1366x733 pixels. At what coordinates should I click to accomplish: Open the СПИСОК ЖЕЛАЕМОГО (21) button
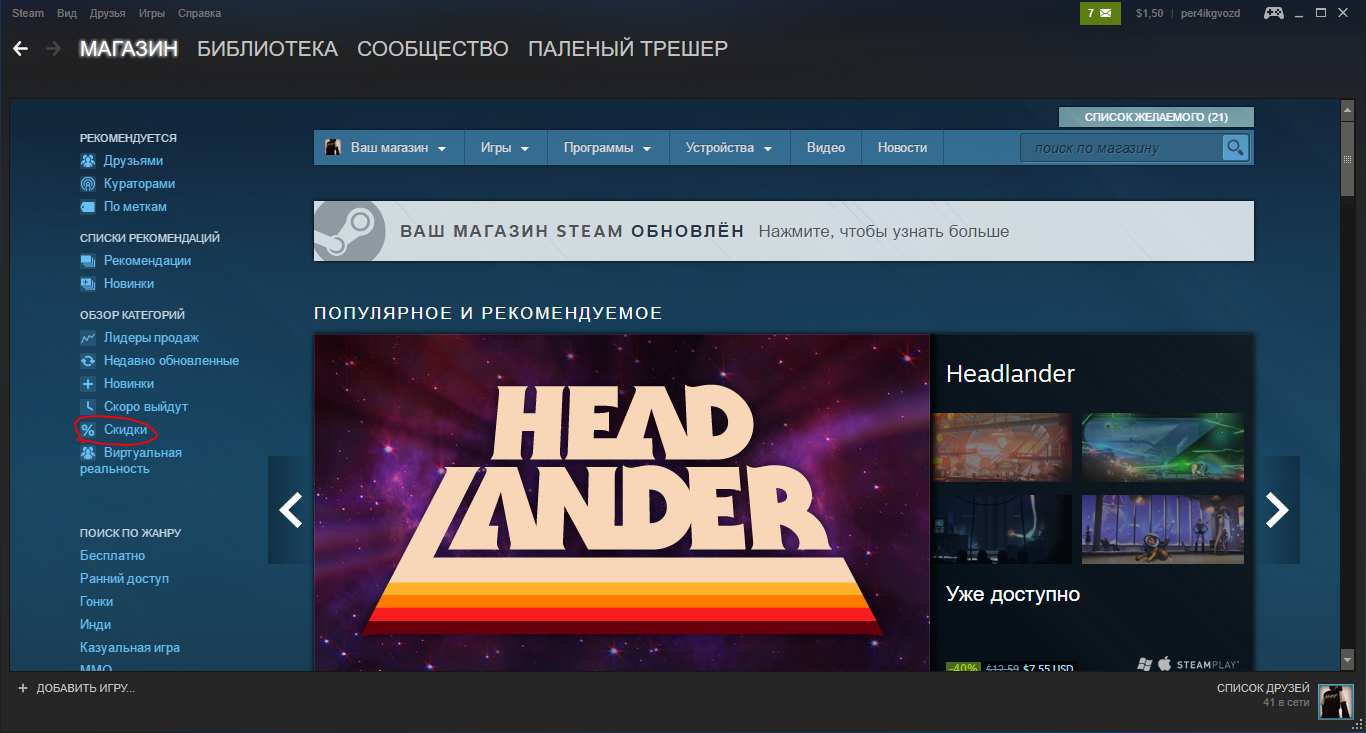[x=1156, y=117]
